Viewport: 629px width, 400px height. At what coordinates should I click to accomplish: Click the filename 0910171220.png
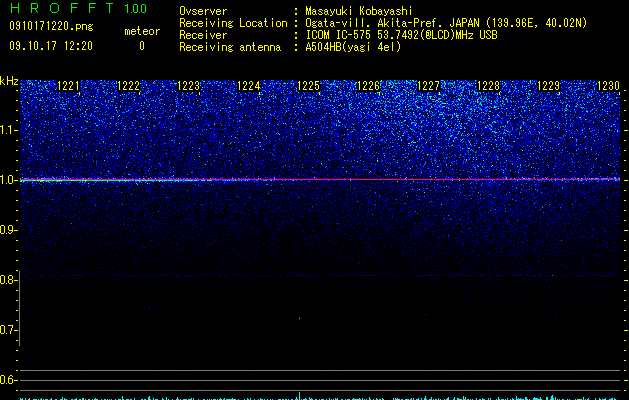[x=51, y=26]
